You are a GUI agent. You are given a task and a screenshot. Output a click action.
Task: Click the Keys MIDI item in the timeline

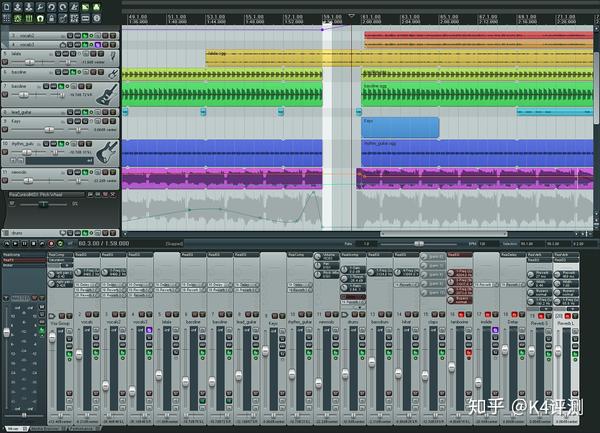pyautogui.click(x=400, y=127)
